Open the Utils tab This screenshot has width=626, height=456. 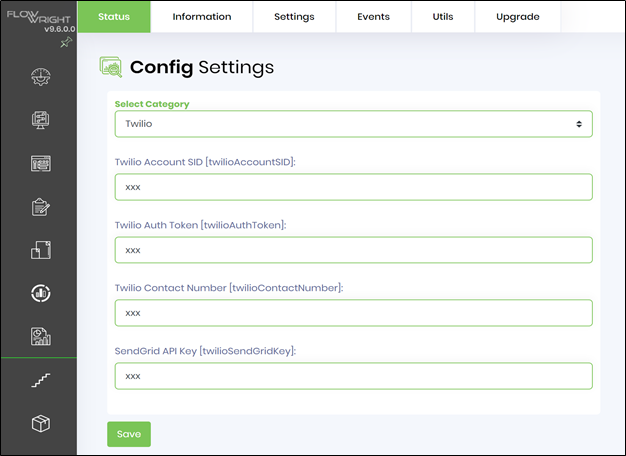[443, 17]
